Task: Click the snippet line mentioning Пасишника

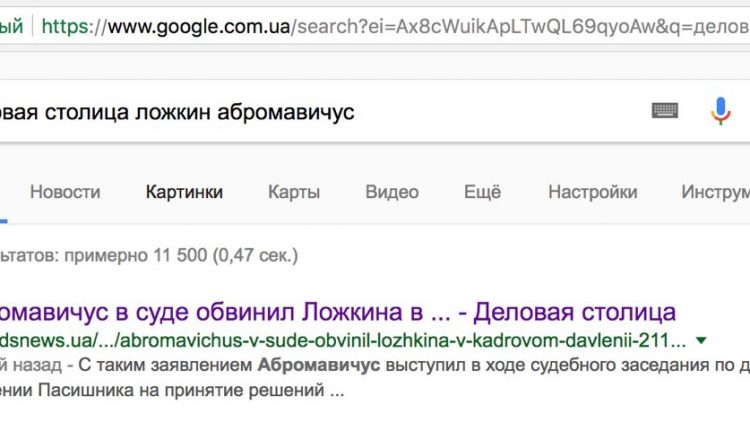Action: [172, 390]
